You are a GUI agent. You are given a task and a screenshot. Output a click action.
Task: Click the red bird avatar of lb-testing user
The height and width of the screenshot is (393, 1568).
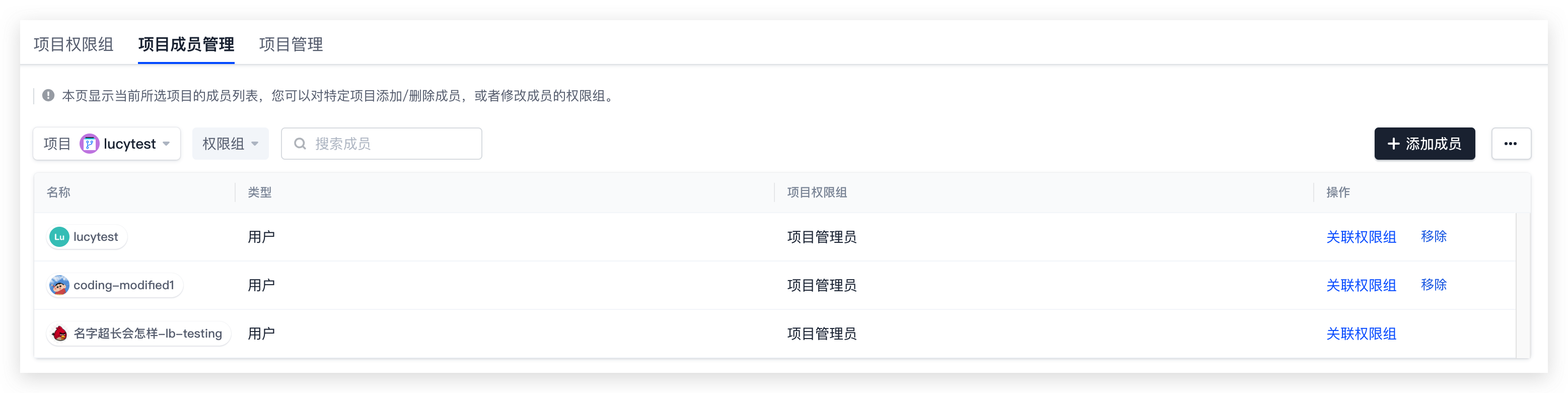coord(59,334)
